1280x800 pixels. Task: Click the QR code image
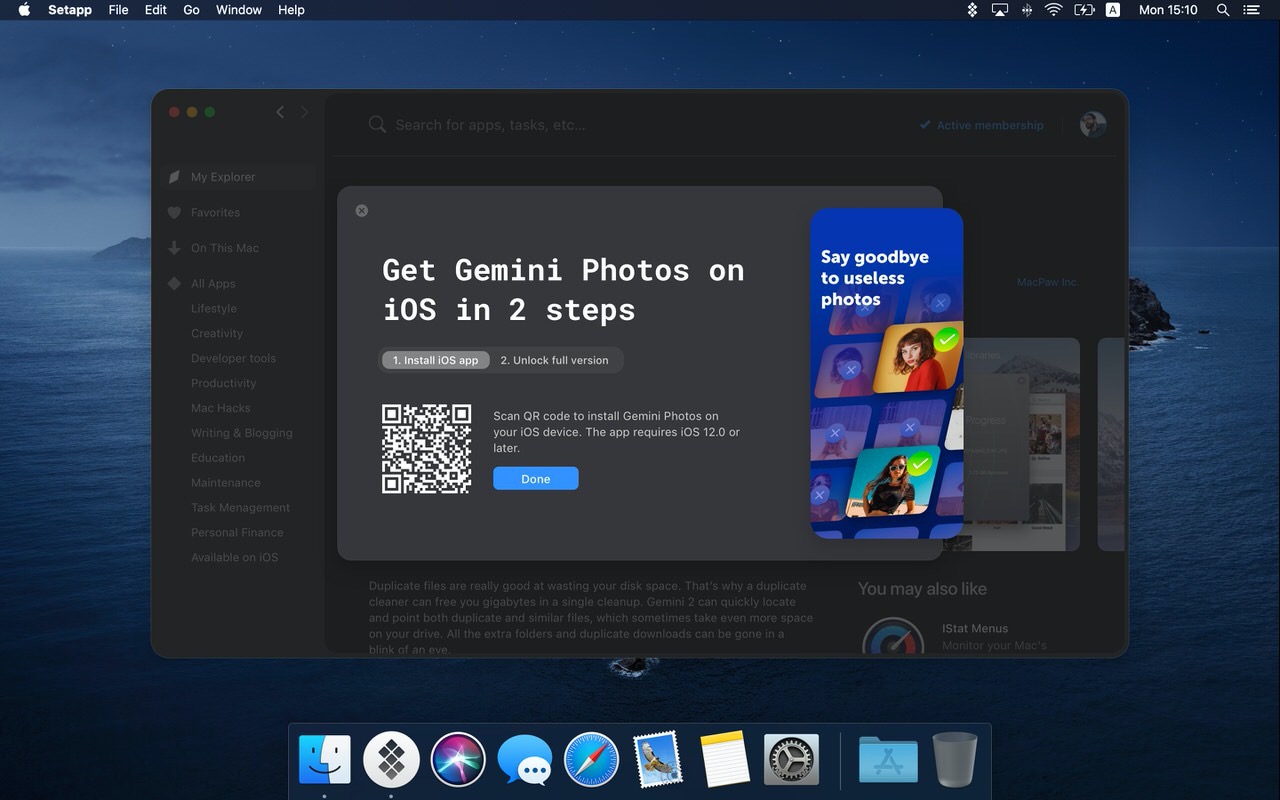coord(427,449)
